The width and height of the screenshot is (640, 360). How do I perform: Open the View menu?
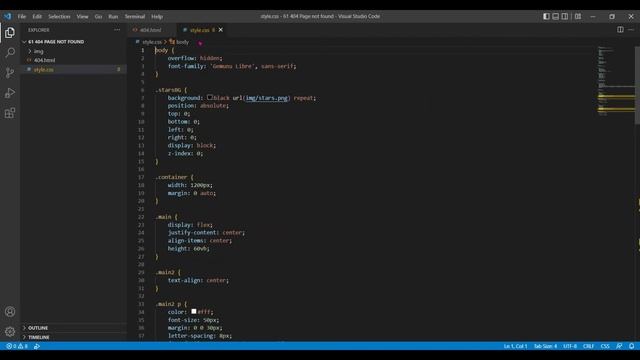[82, 16]
